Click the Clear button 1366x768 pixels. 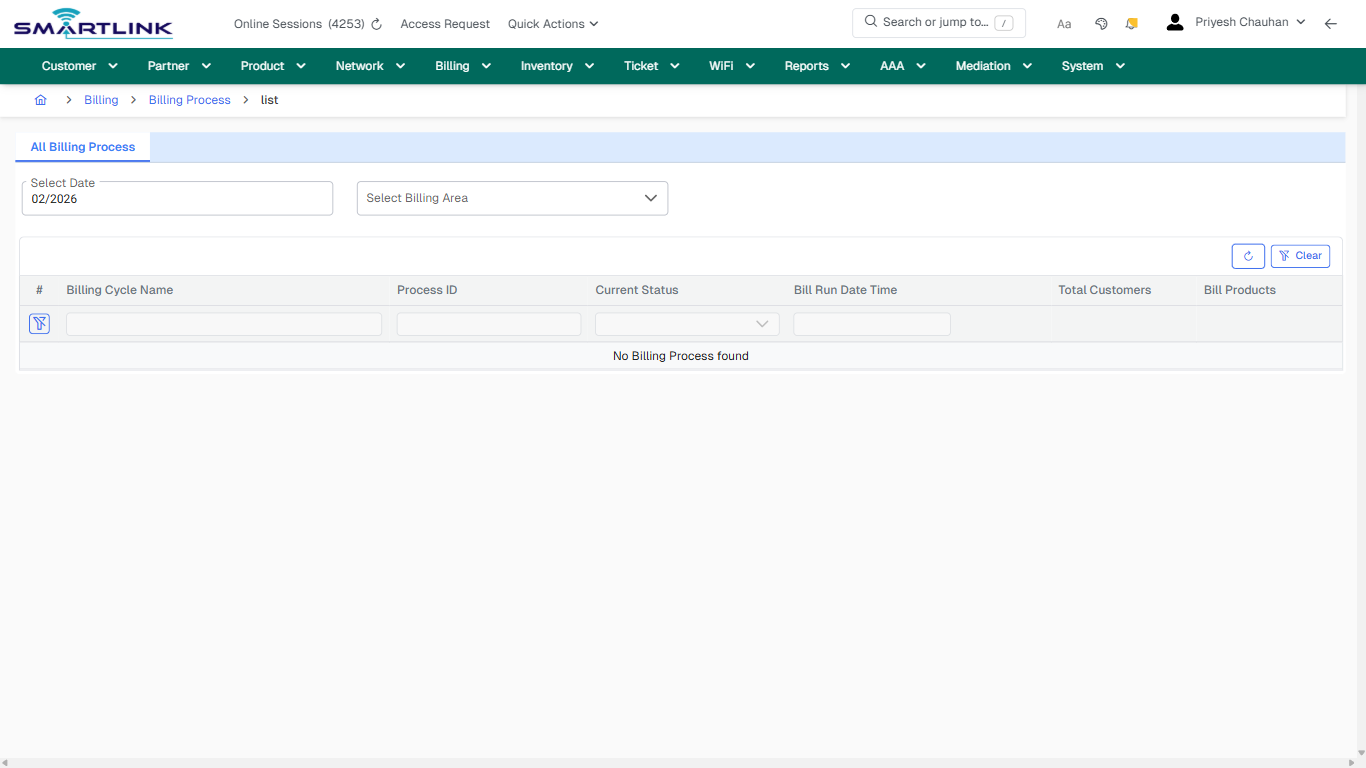pos(1300,256)
